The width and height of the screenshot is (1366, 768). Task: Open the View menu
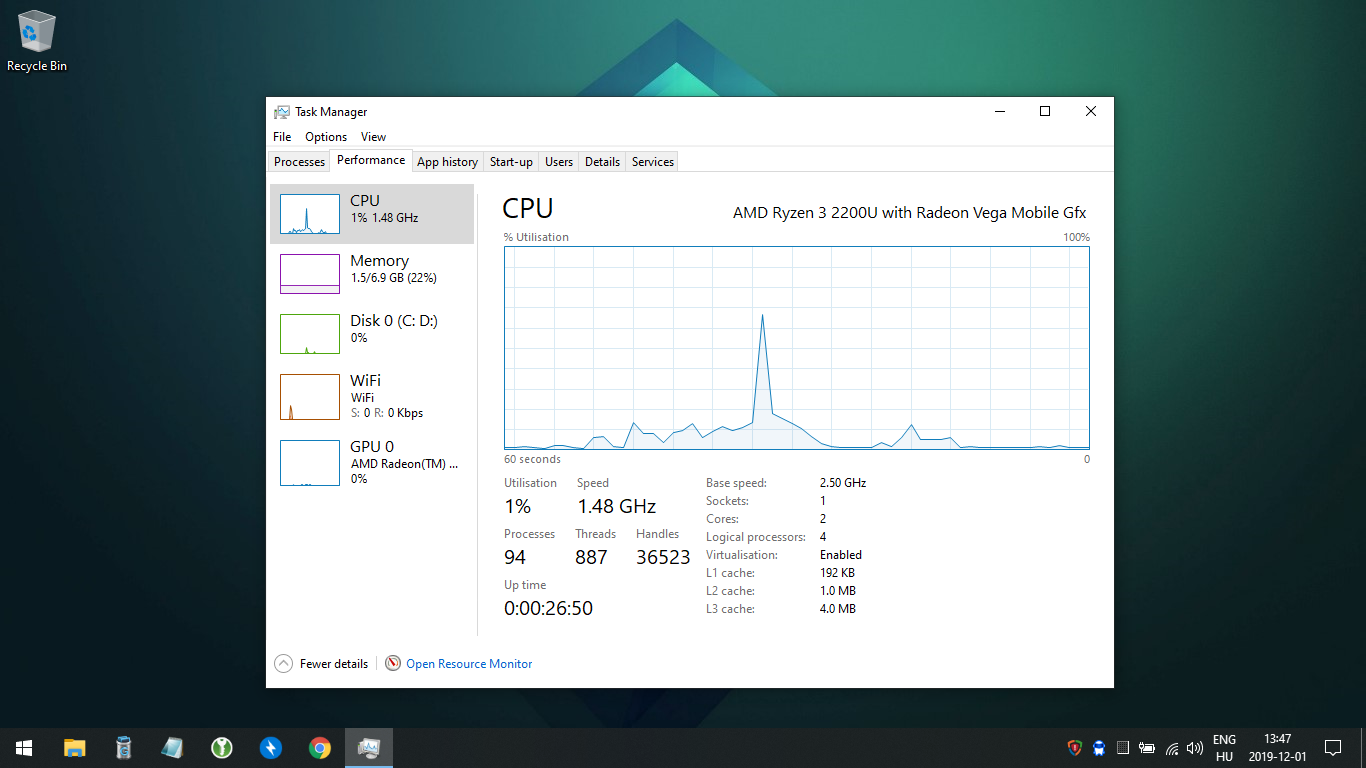click(x=373, y=137)
